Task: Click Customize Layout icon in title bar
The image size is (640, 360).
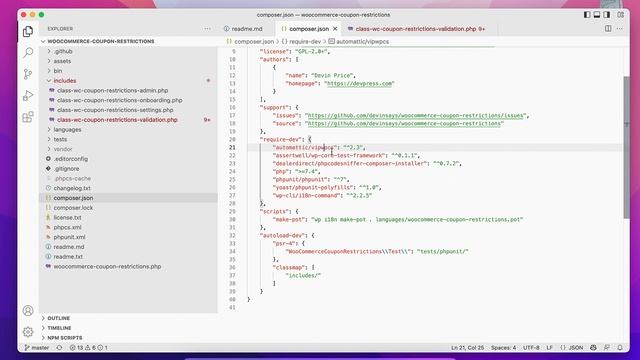Action: 620,15
